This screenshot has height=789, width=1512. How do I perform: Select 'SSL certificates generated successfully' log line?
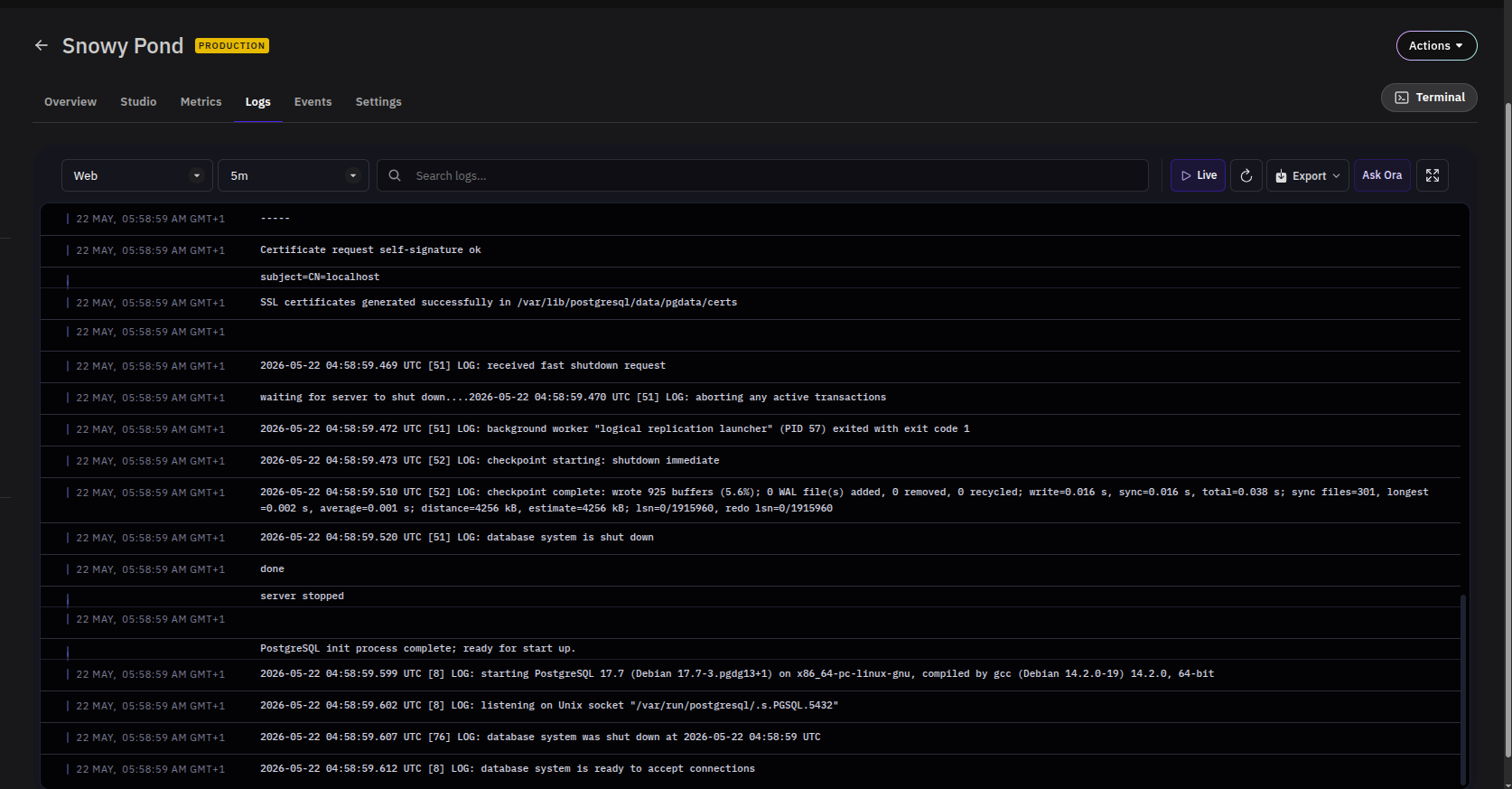click(x=751, y=303)
